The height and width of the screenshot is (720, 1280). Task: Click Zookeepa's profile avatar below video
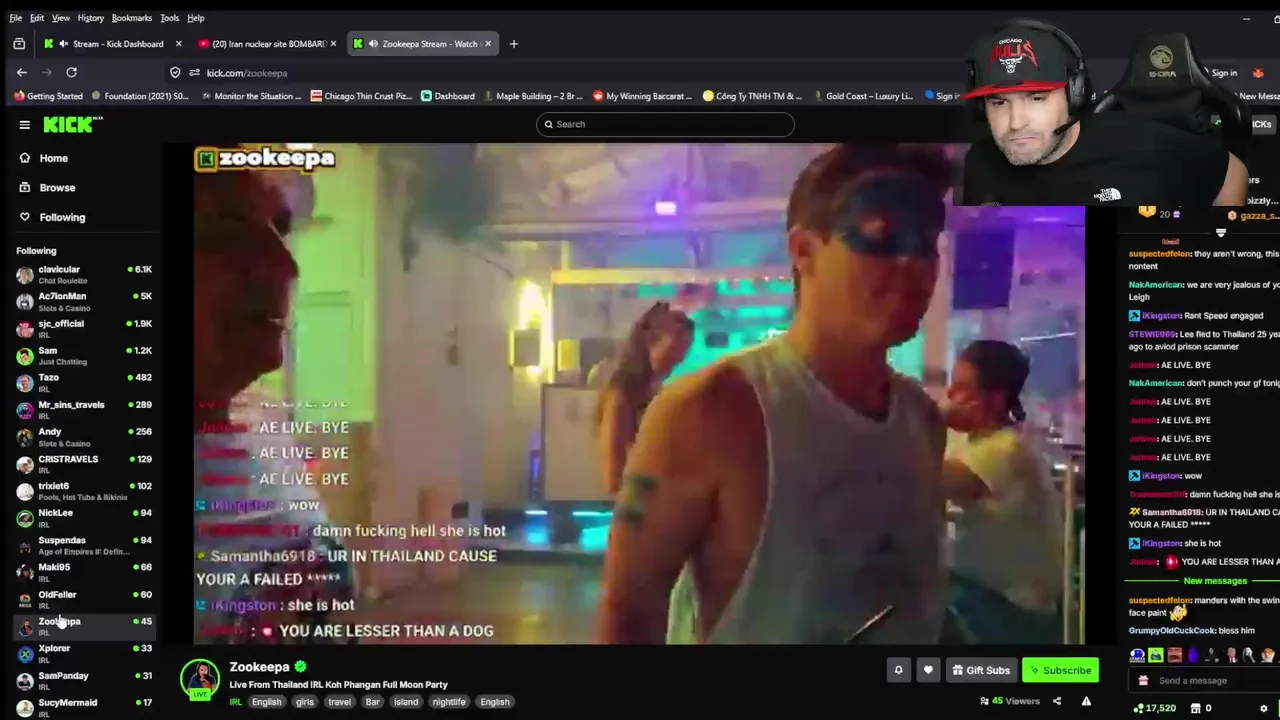click(x=200, y=678)
